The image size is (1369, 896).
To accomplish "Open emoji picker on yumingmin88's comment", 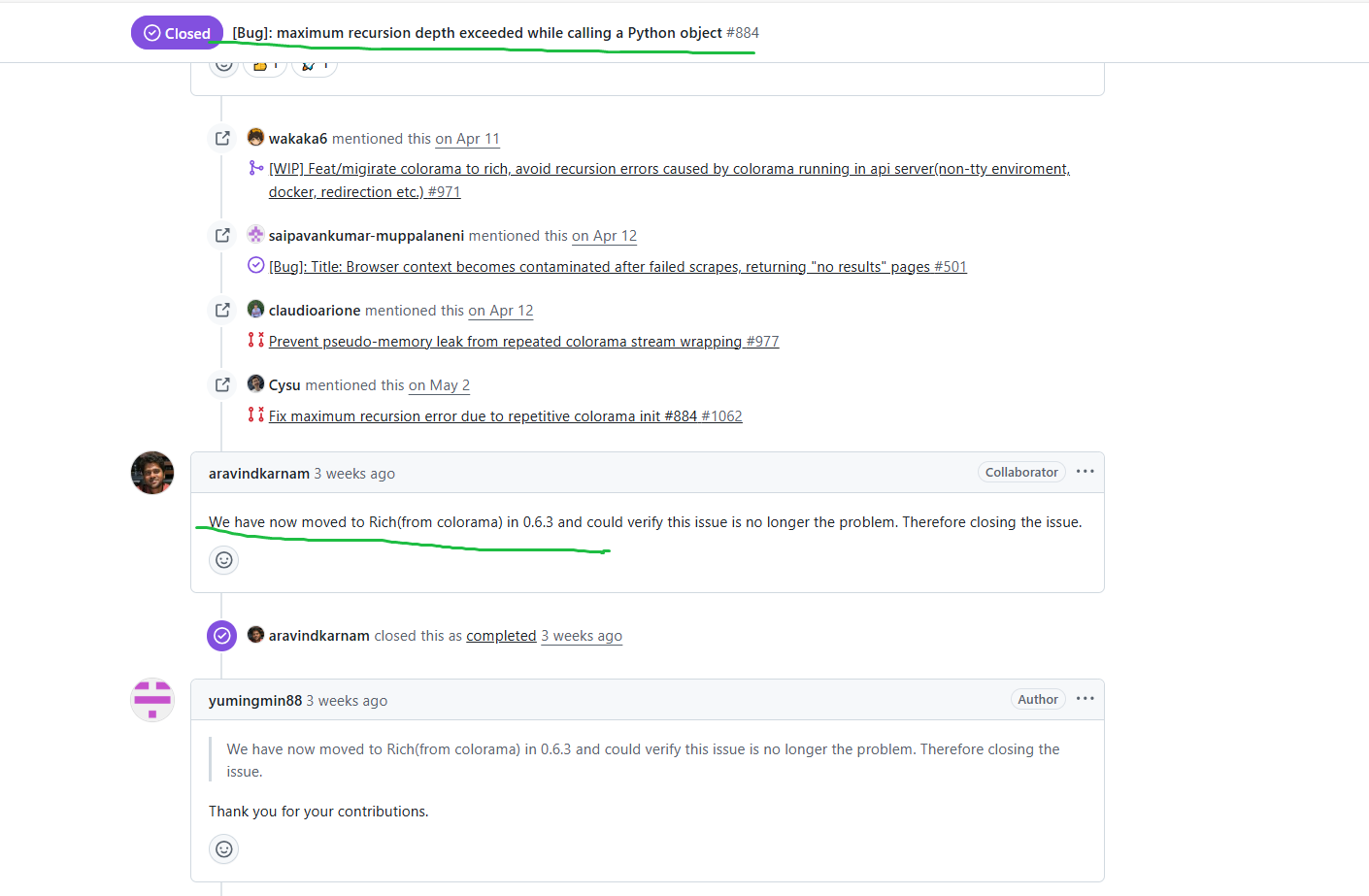I will [x=223, y=849].
